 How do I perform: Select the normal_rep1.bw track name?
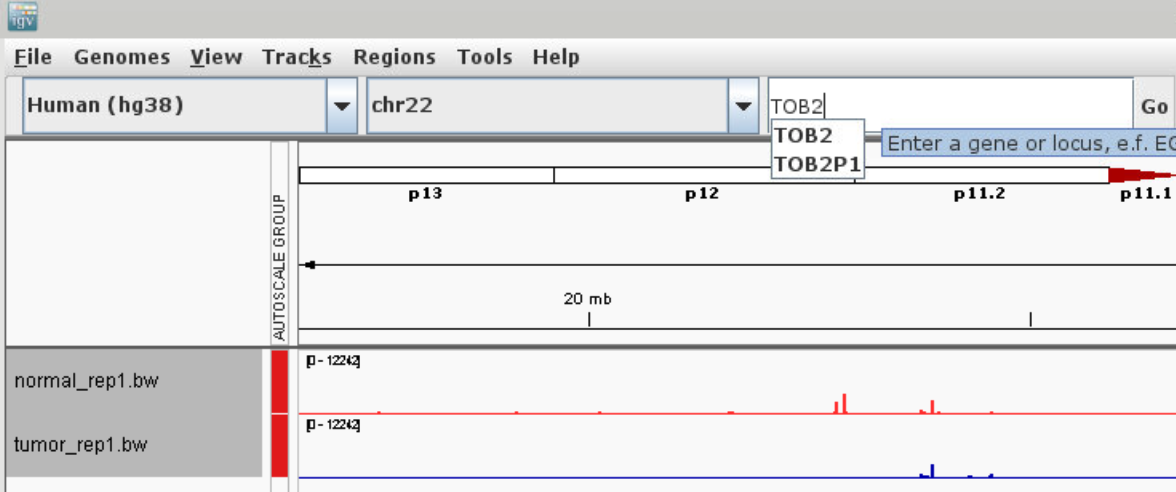click(86, 381)
